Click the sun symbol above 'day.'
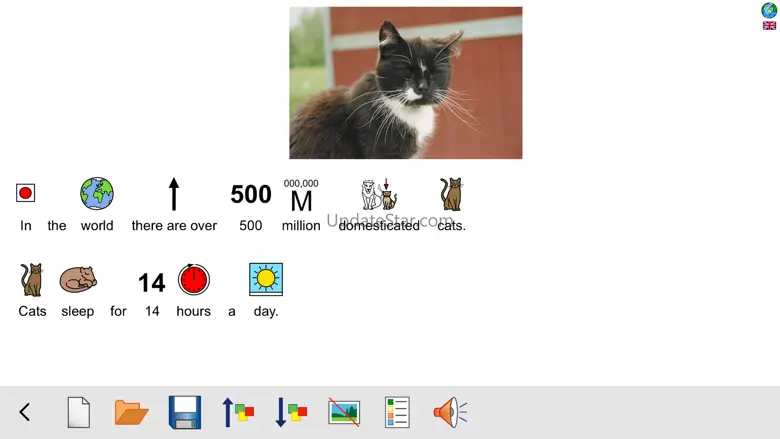Viewport: 780px width, 439px height. pyautogui.click(x=266, y=279)
